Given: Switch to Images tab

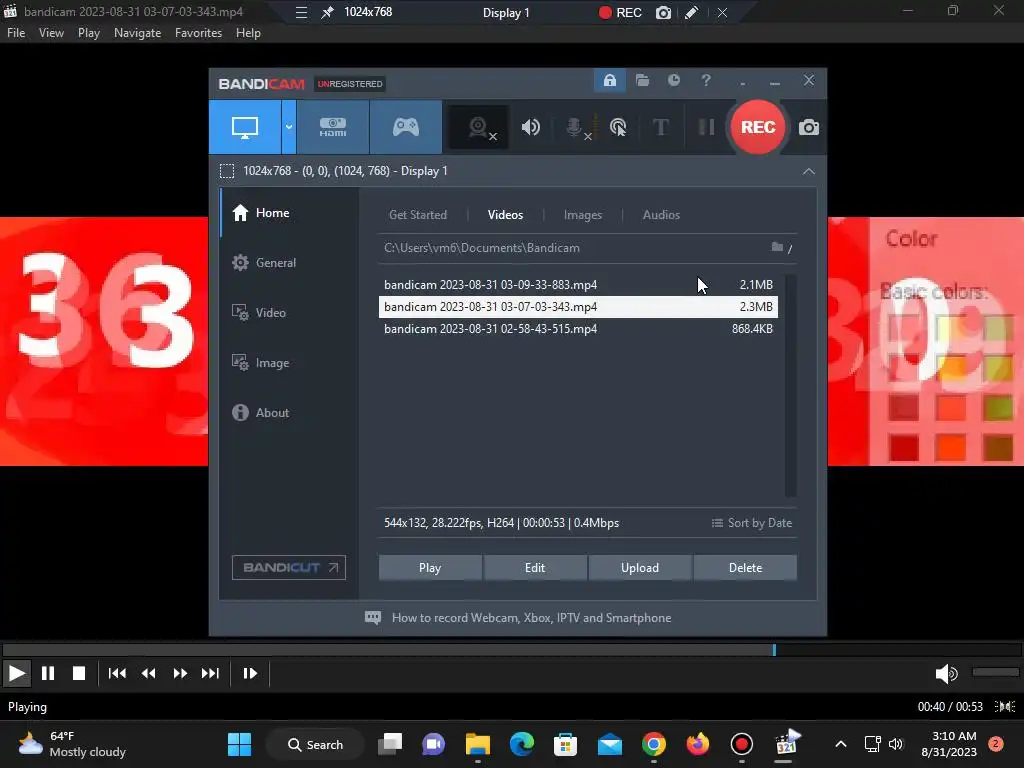Looking at the screenshot, I should pyautogui.click(x=583, y=215).
